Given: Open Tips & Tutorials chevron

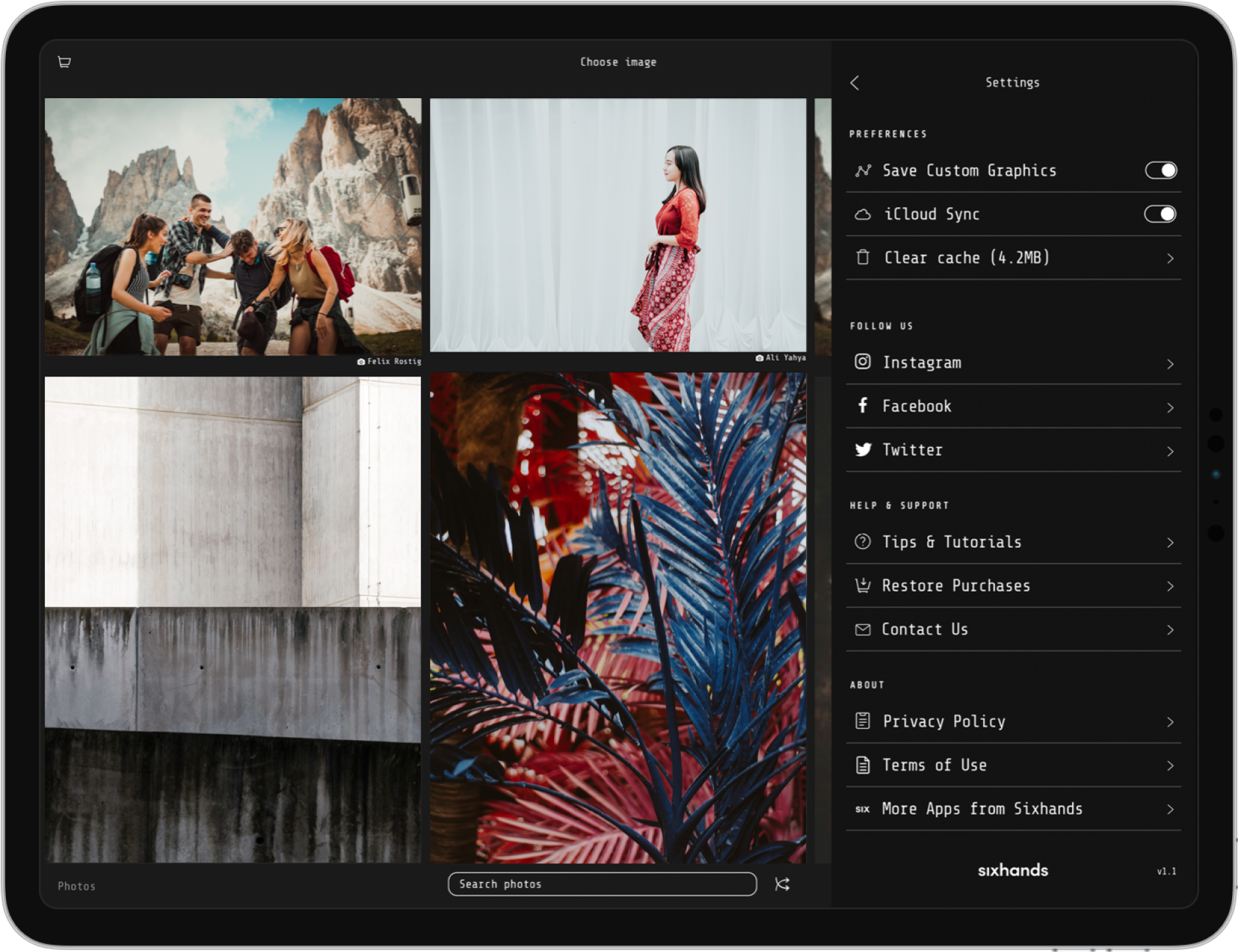Looking at the screenshot, I should pos(1170,542).
